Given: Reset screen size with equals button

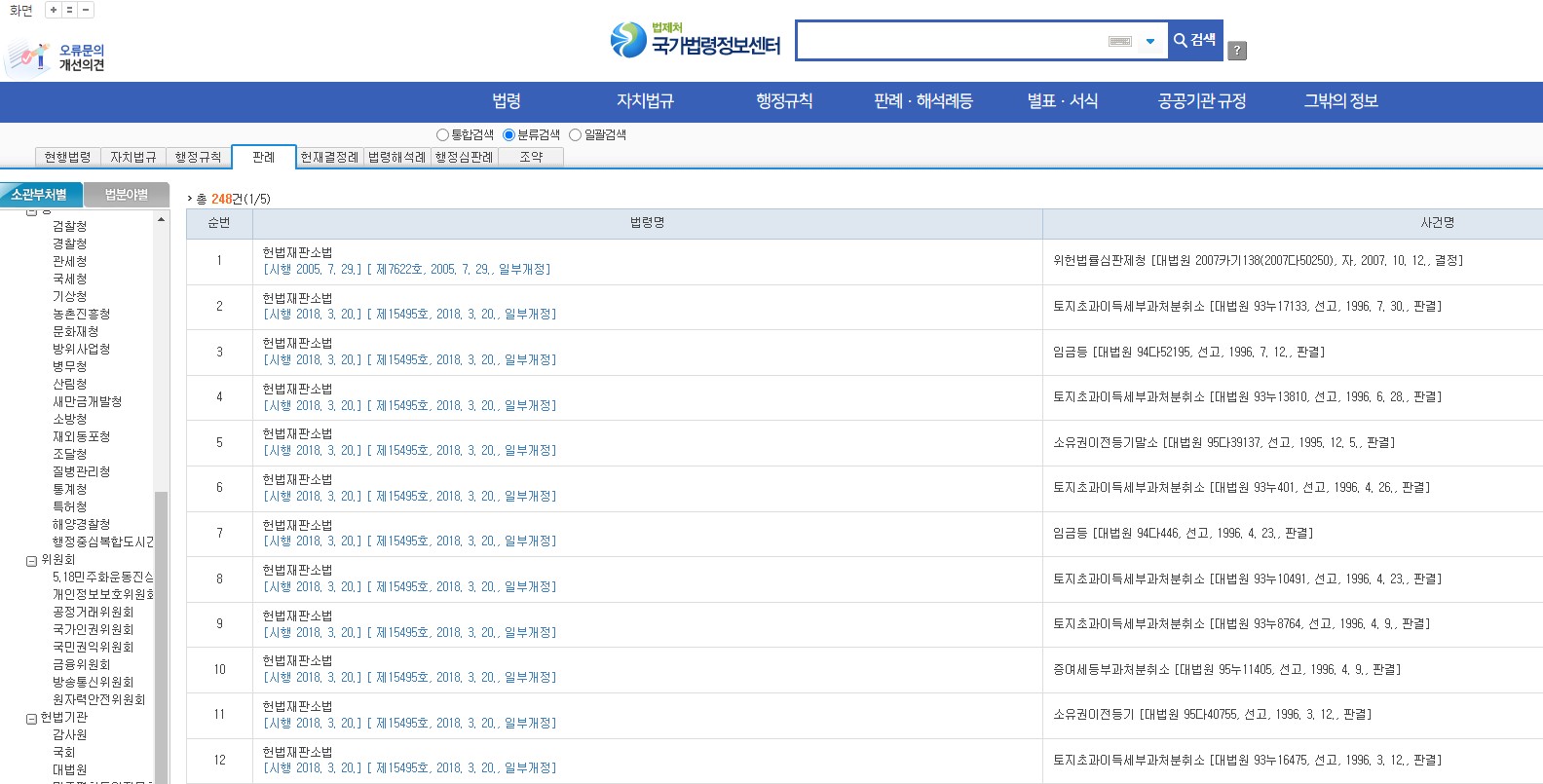Looking at the screenshot, I should click(69, 10).
